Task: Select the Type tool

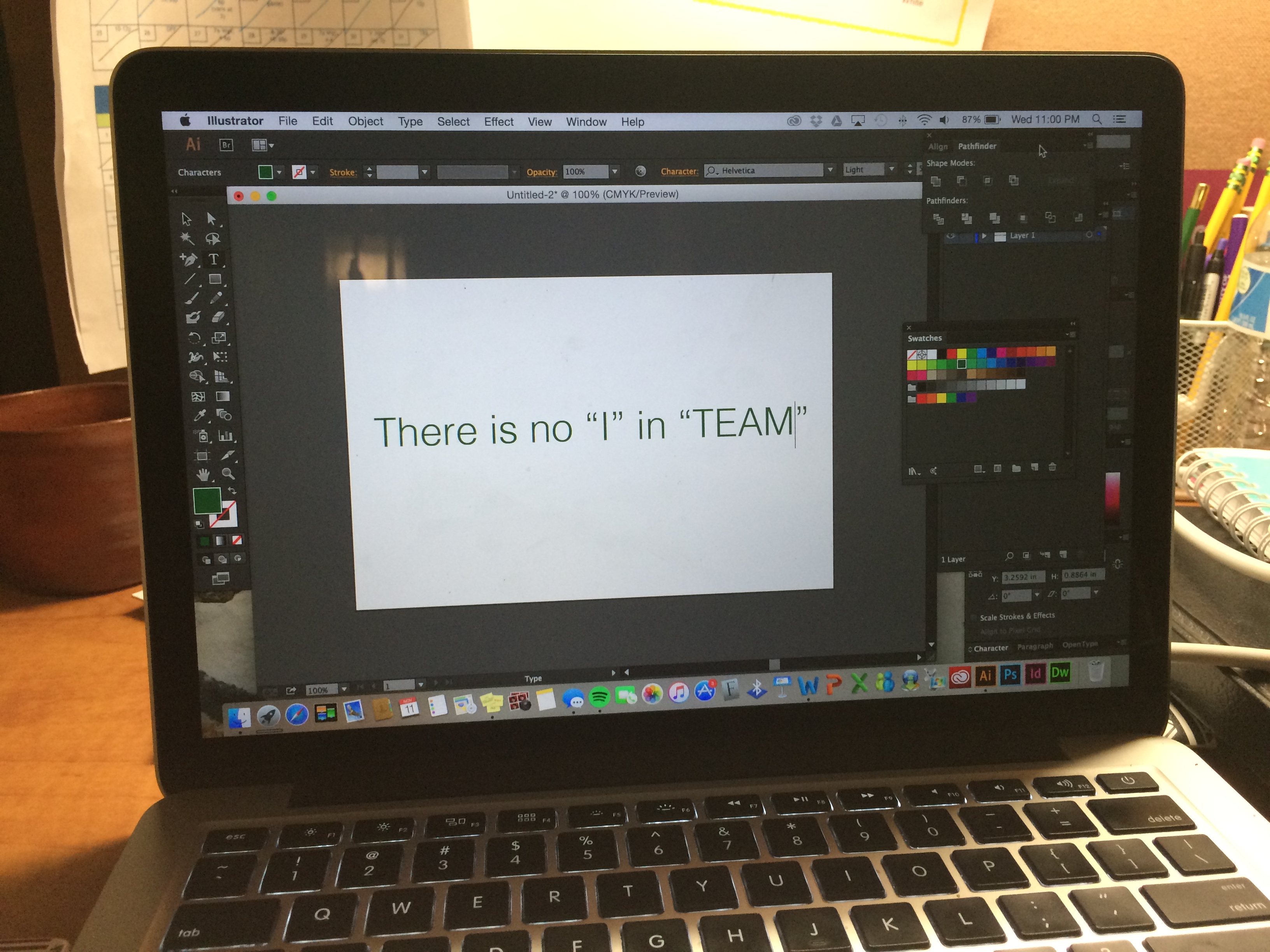Action: point(213,259)
